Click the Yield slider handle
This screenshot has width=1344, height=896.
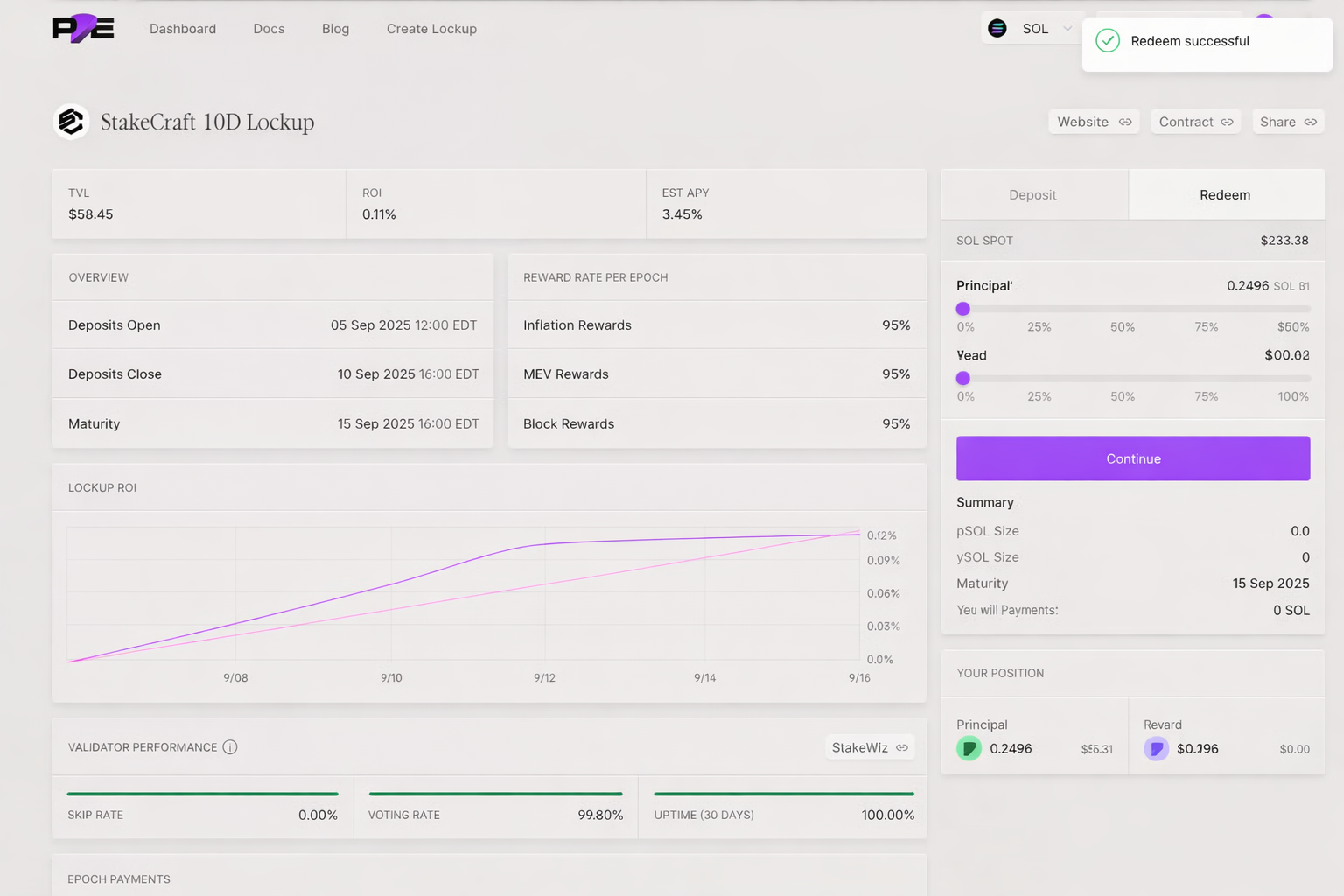[x=963, y=379]
